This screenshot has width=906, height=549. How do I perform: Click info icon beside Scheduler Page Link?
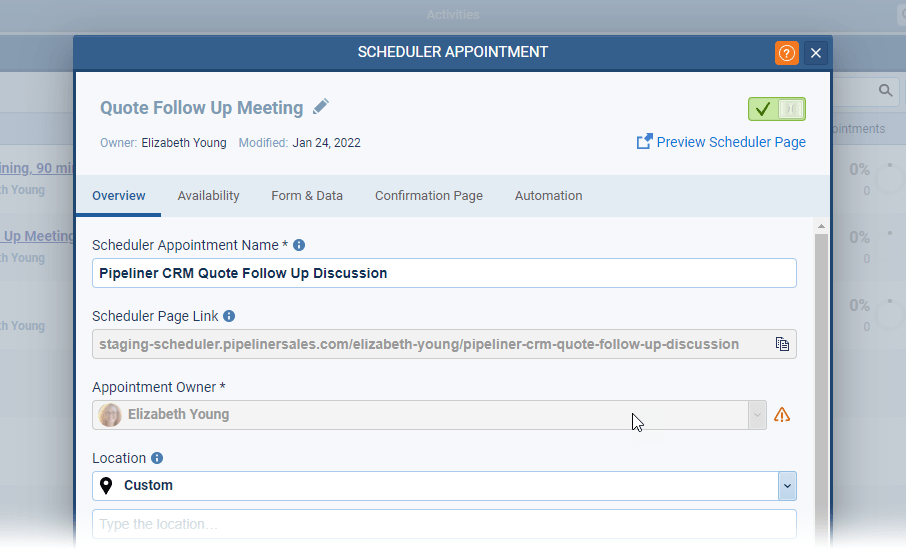pyautogui.click(x=229, y=316)
